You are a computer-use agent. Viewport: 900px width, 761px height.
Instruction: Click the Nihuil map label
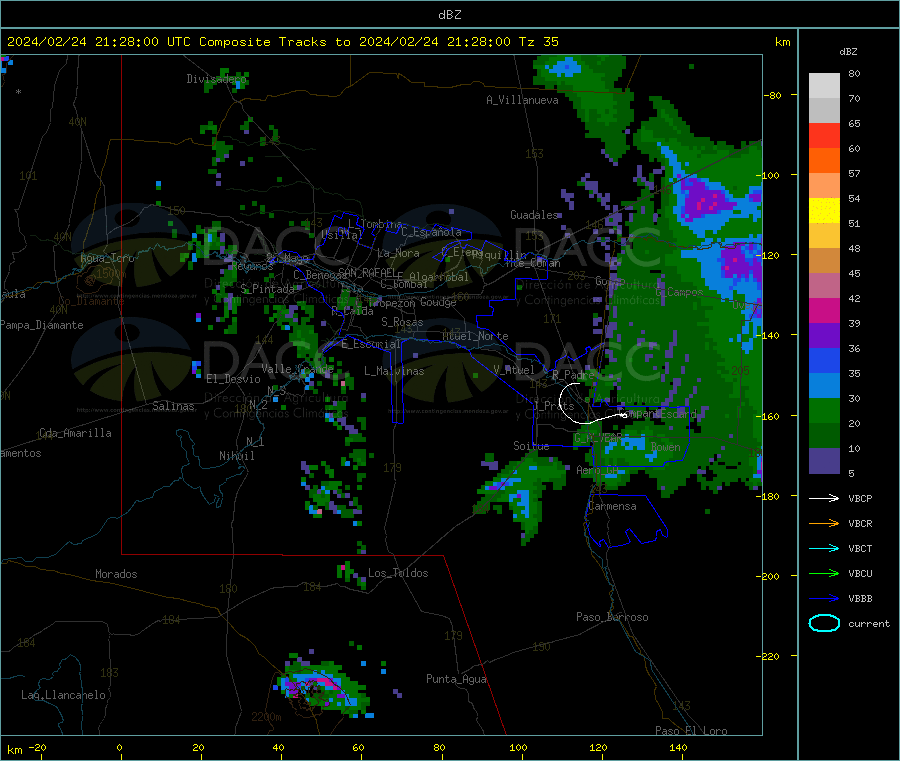point(237,456)
